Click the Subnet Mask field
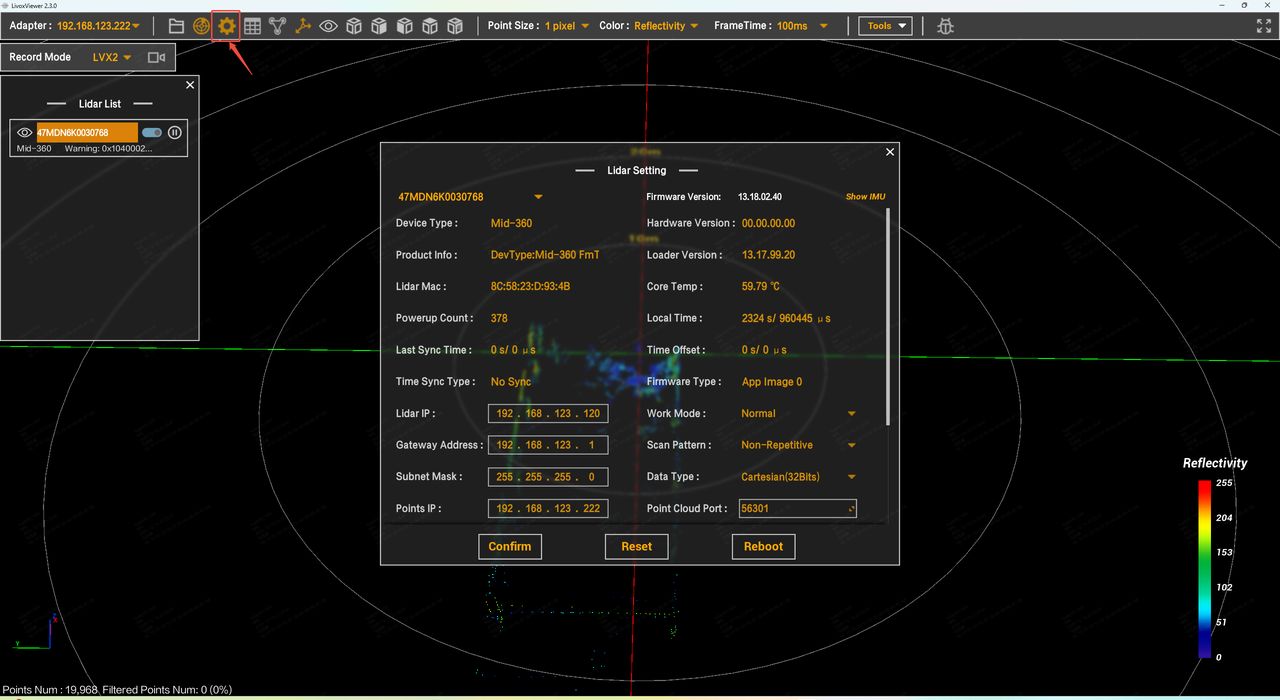This screenshot has width=1280, height=700. coord(548,477)
